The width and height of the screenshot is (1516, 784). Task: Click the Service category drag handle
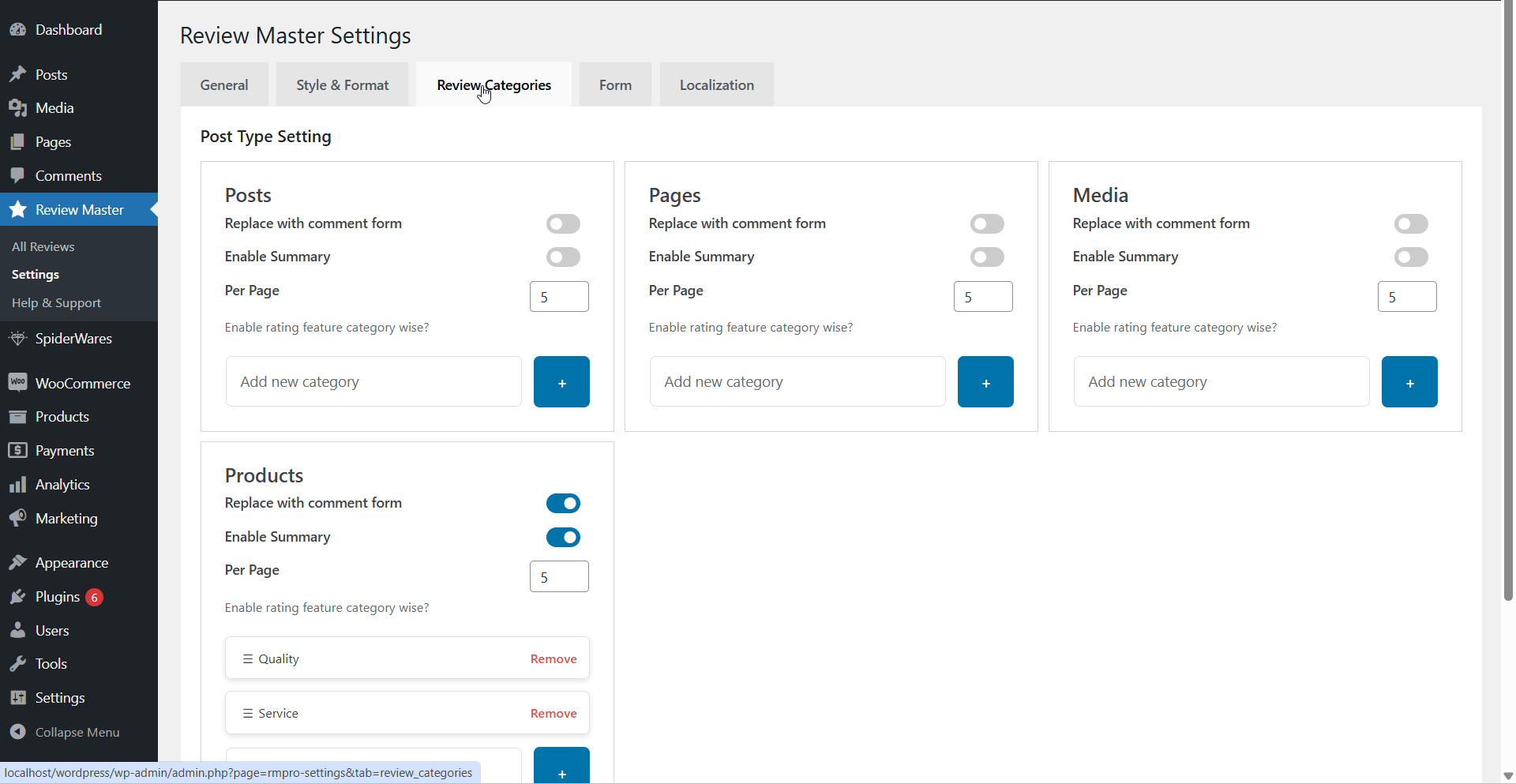point(248,713)
